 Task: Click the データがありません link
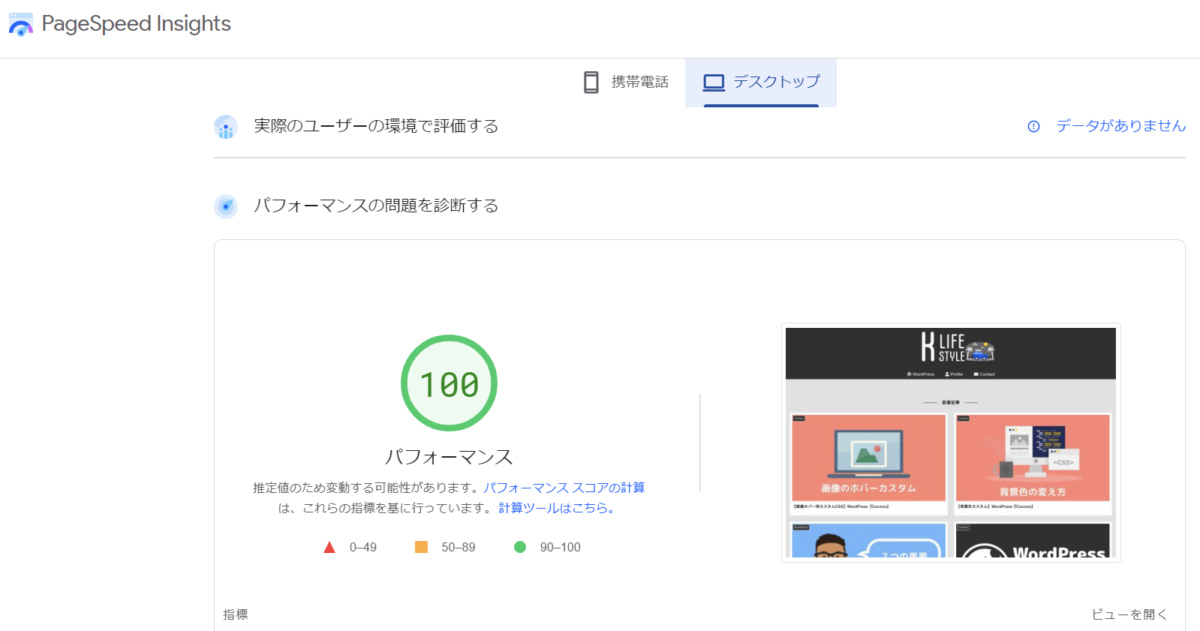click(1120, 126)
